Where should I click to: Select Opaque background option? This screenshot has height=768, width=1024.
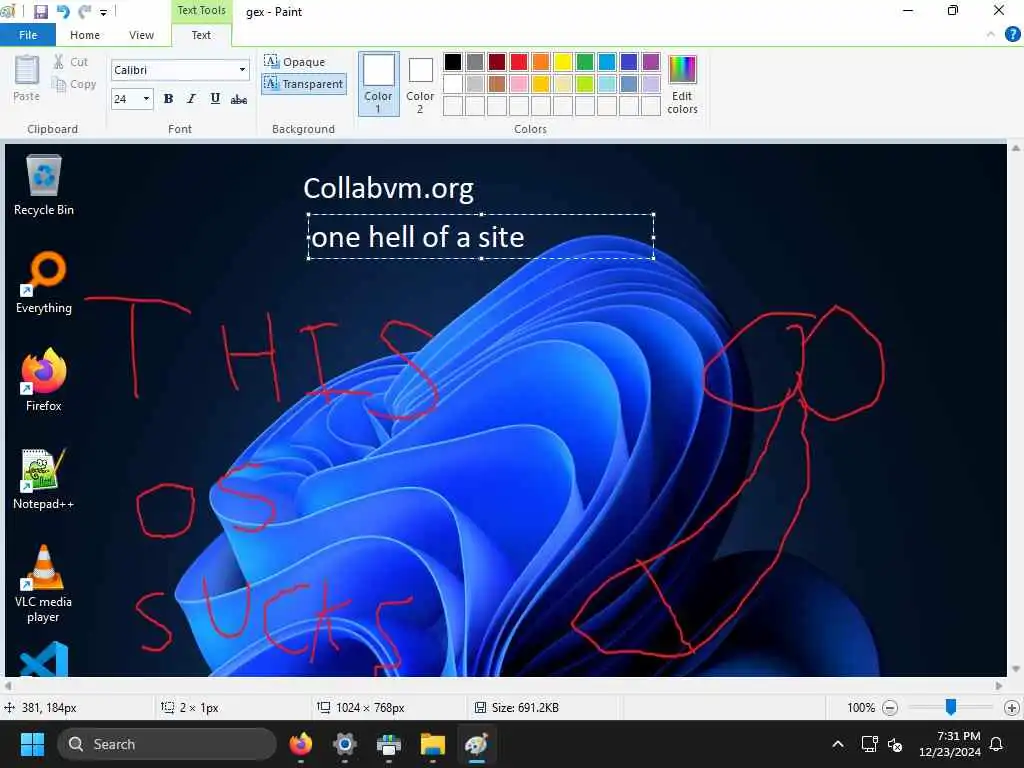[x=295, y=61]
